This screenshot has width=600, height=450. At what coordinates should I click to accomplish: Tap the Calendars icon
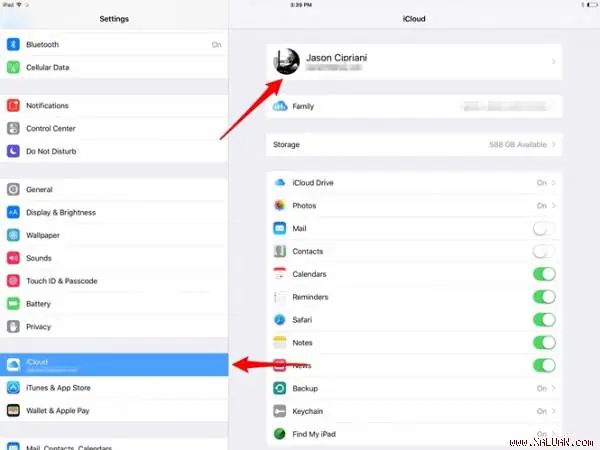click(280, 274)
